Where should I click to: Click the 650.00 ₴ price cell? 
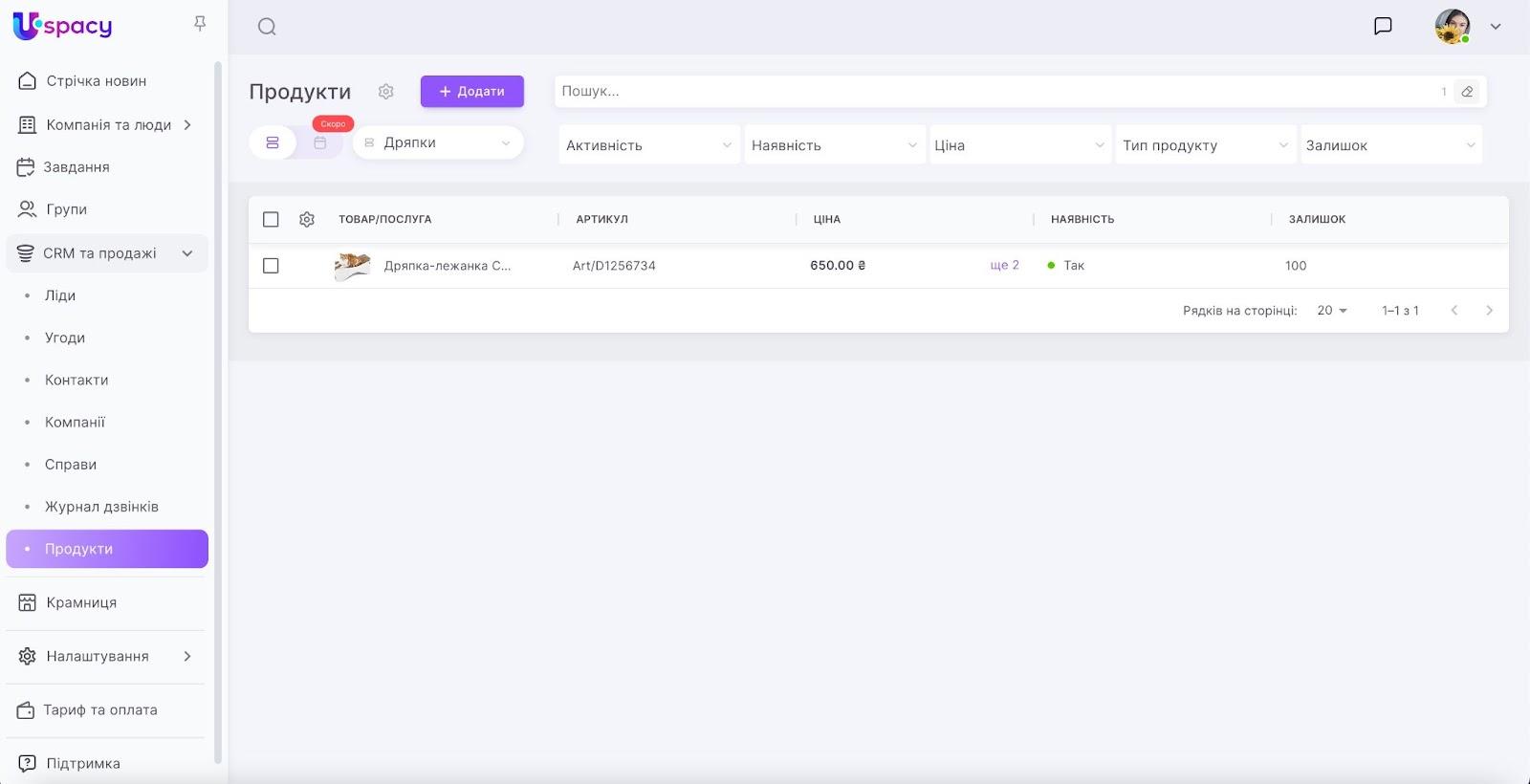click(x=838, y=266)
